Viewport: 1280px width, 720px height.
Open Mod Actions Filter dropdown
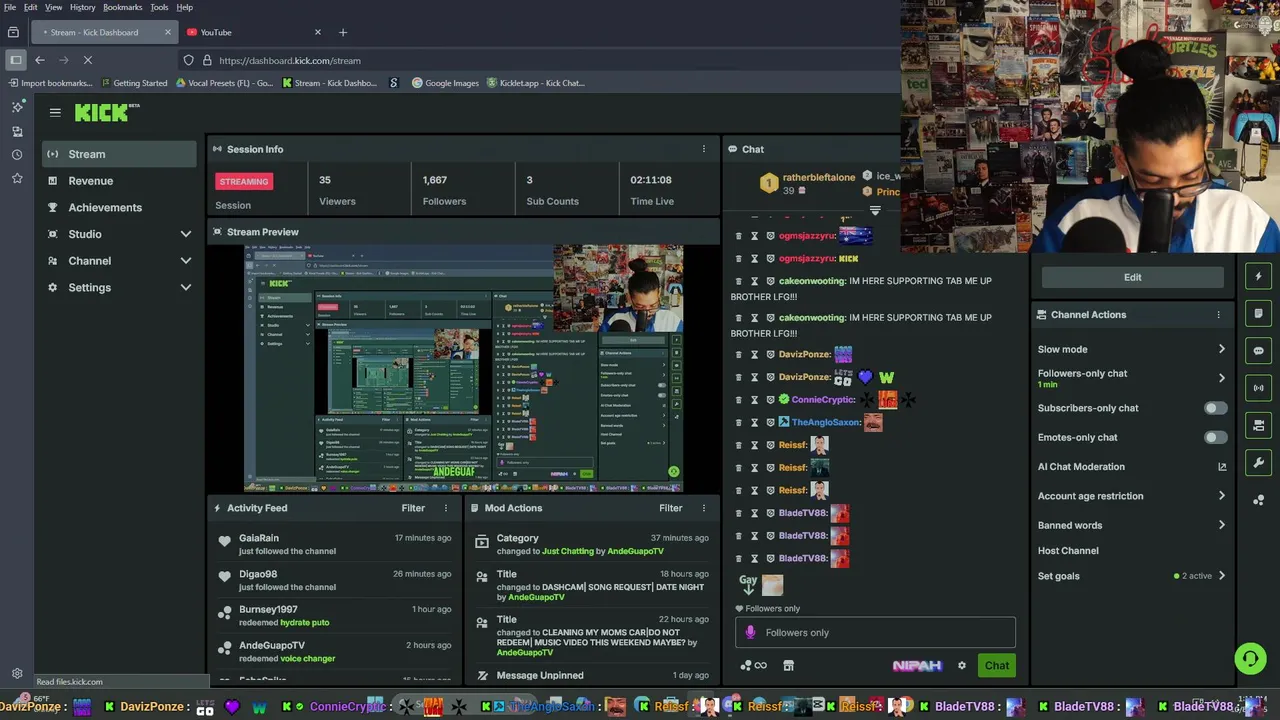[670, 508]
